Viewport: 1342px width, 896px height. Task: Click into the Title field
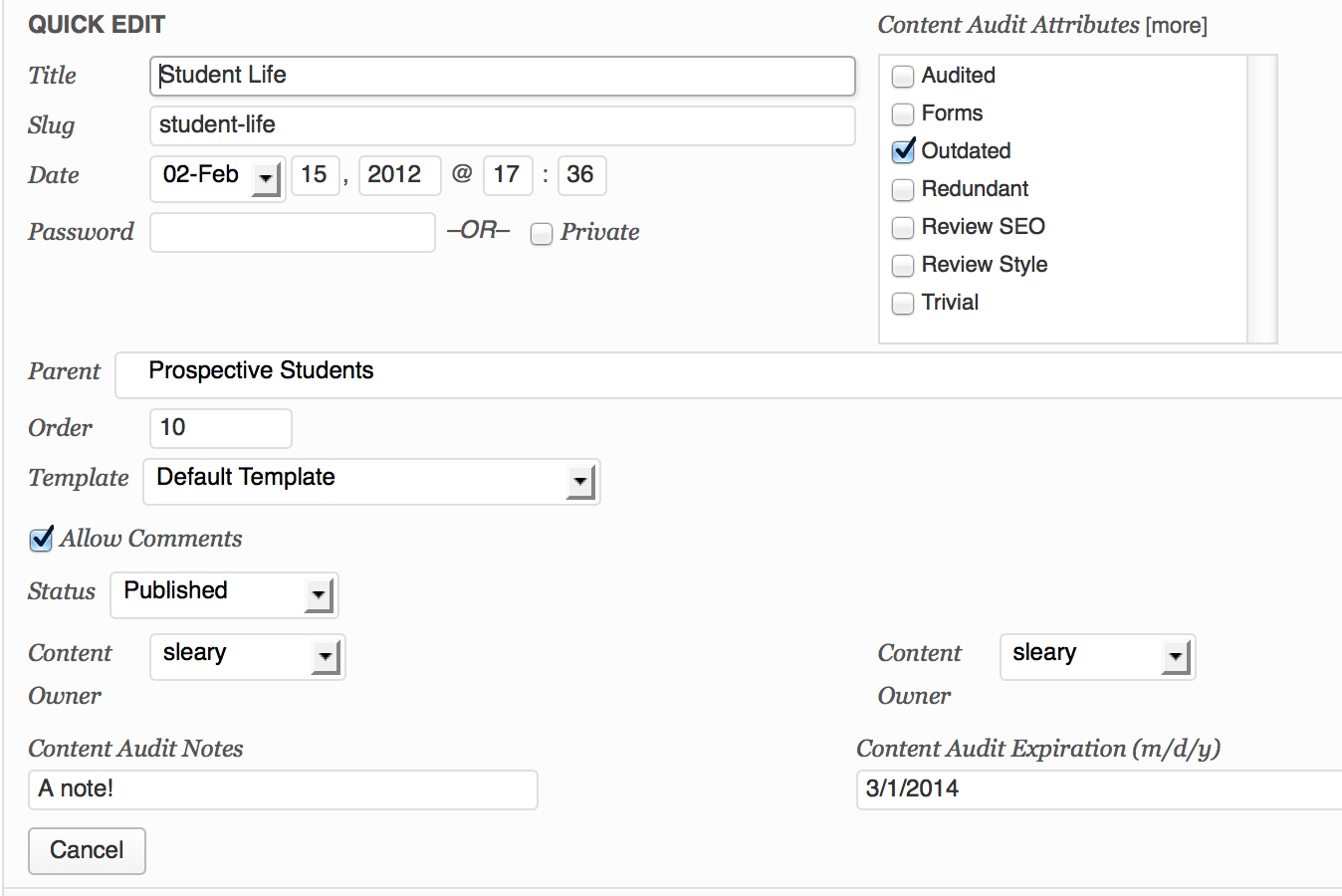[502, 76]
